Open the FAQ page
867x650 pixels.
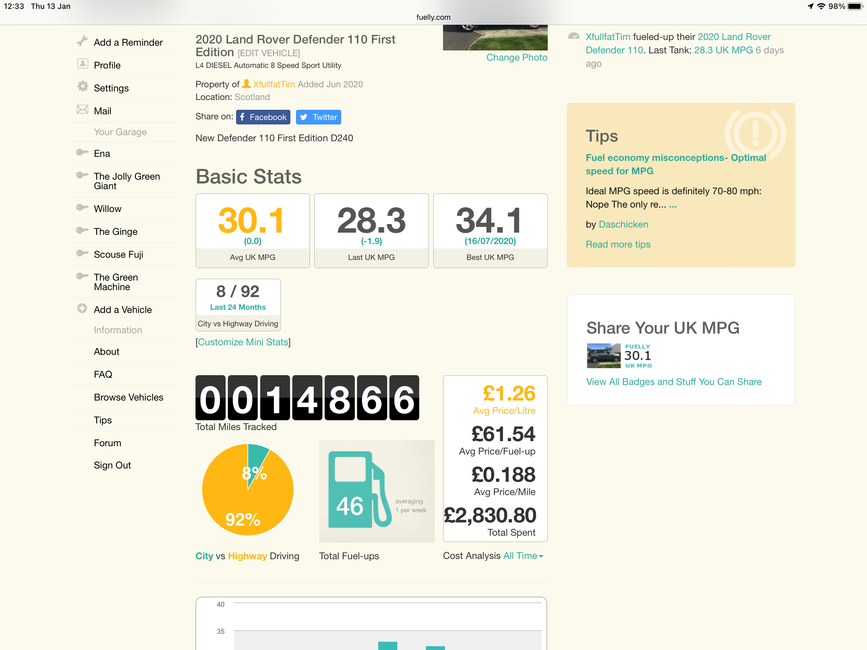[103, 375]
